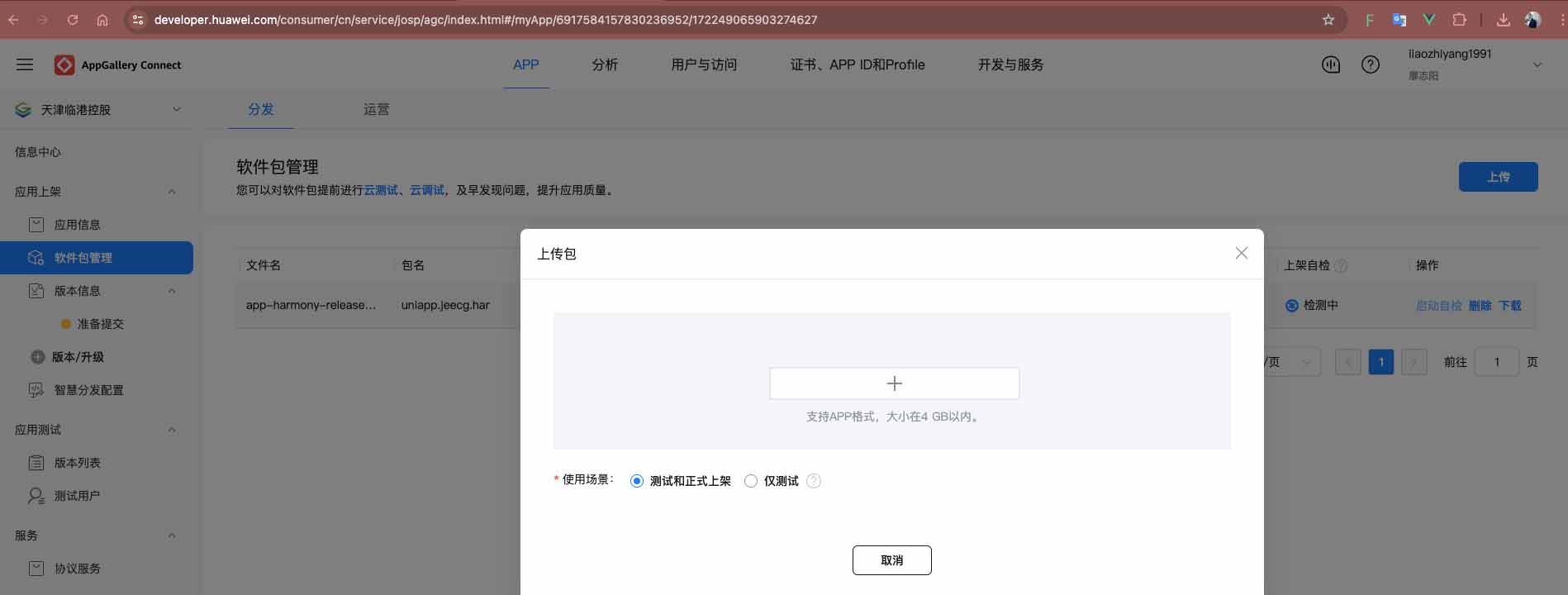Collapse the 版本信息 sidebar group

(172, 291)
